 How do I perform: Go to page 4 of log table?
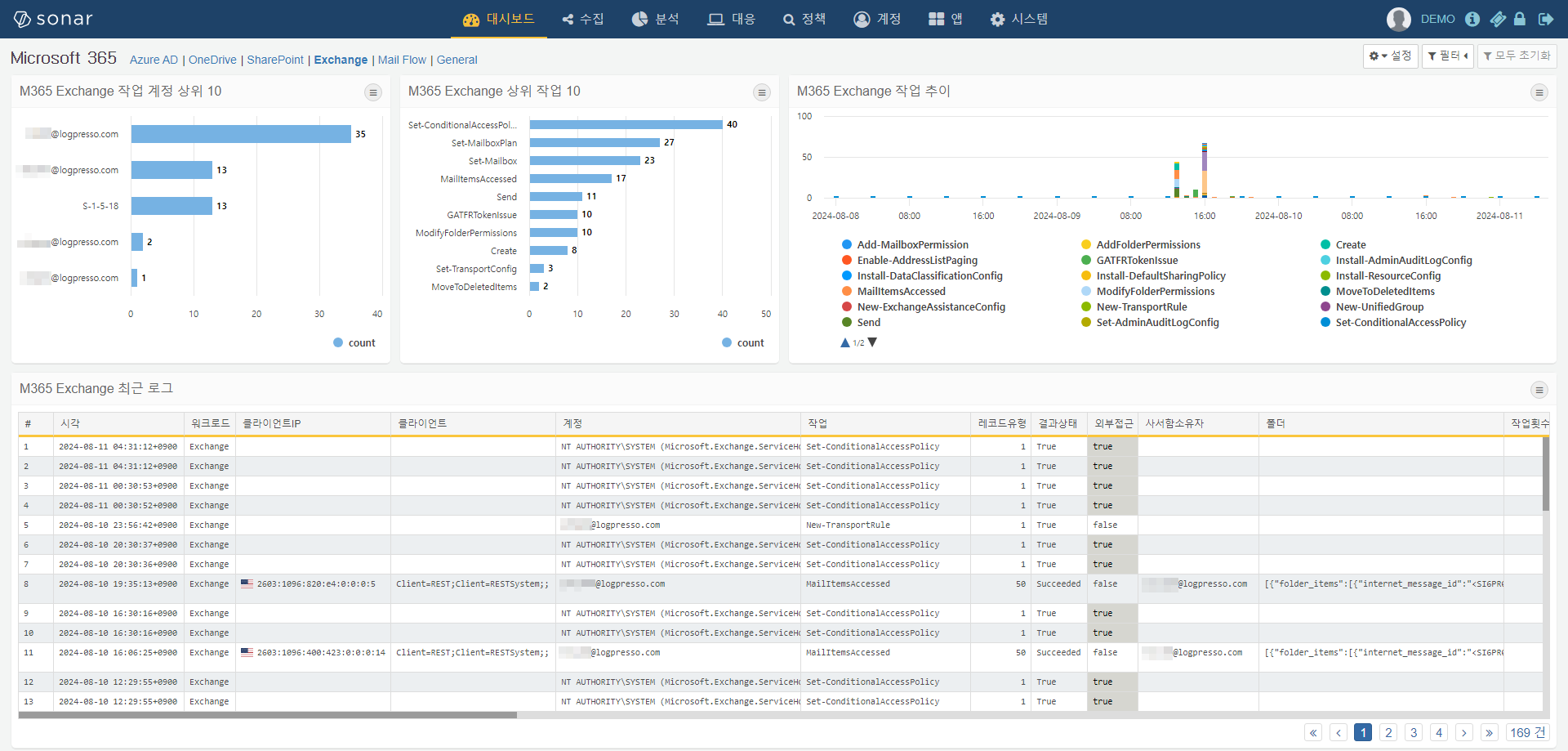(x=1439, y=732)
